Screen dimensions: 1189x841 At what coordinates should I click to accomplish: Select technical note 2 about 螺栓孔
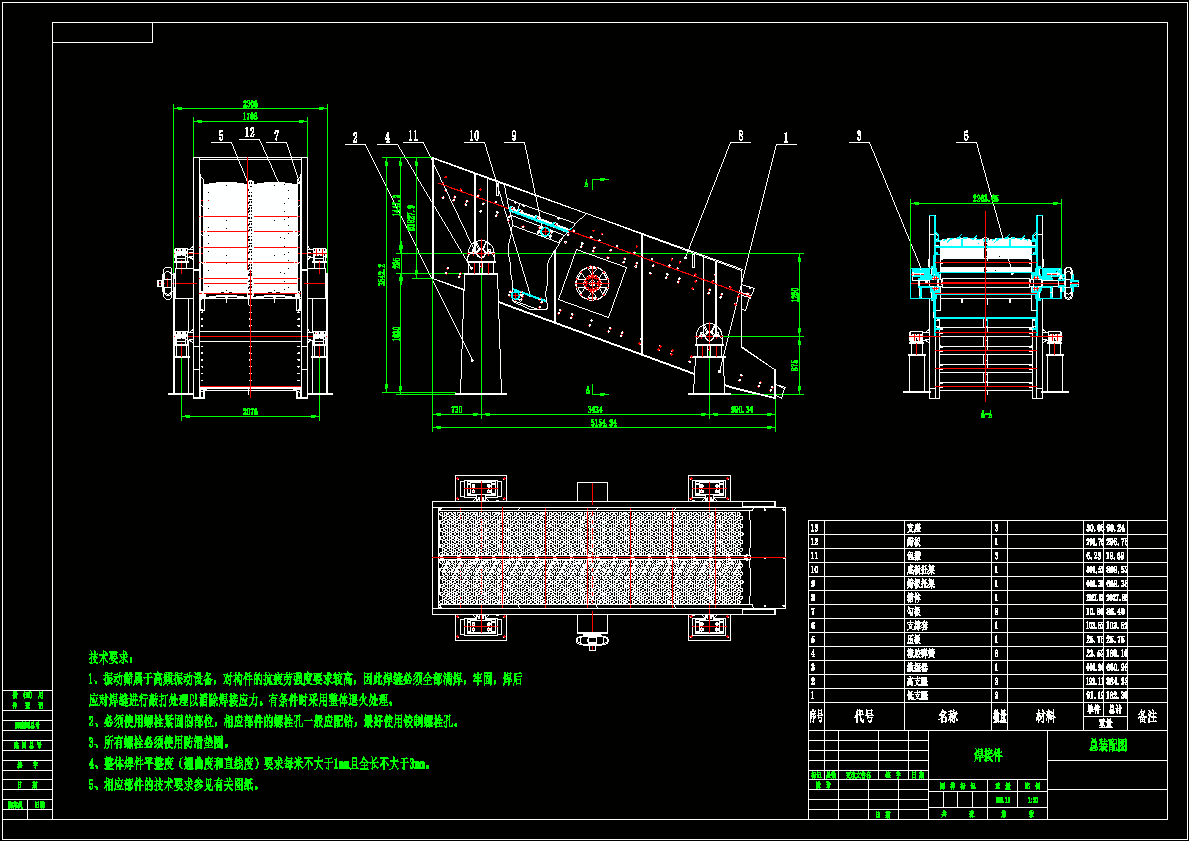274,721
